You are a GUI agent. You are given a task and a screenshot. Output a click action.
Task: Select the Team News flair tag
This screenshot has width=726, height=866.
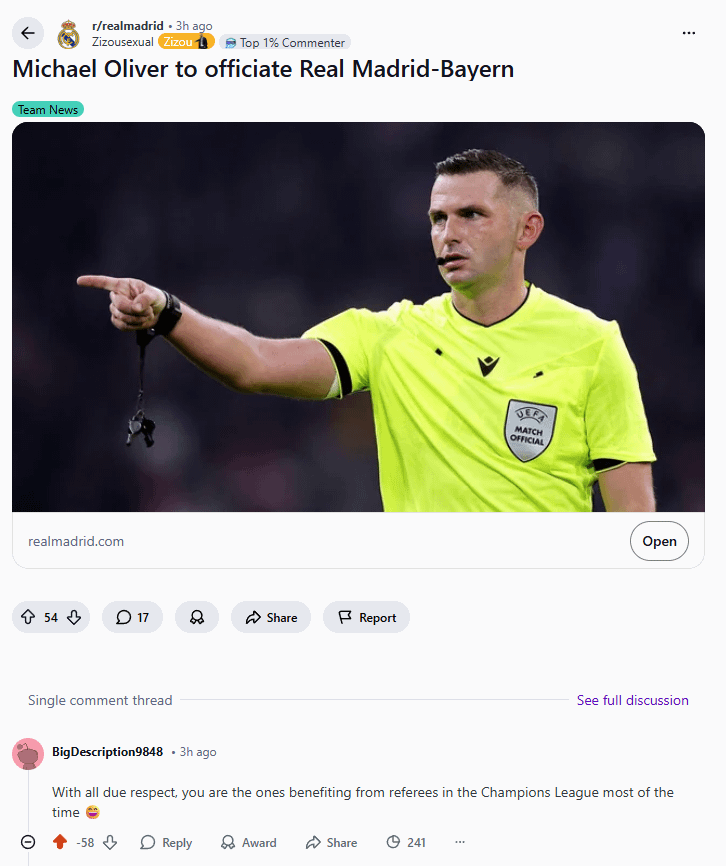click(48, 109)
